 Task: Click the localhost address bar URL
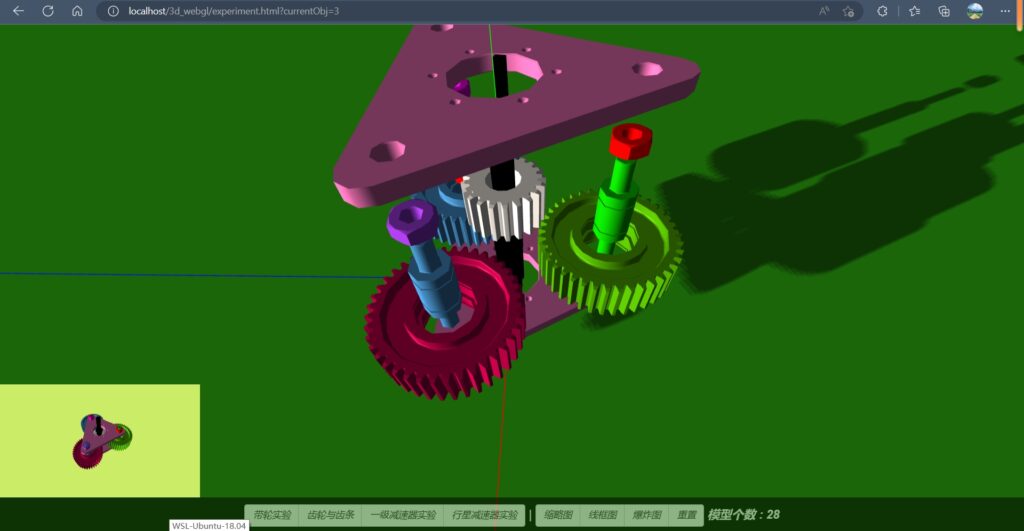pyautogui.click(x=234, y=11)
